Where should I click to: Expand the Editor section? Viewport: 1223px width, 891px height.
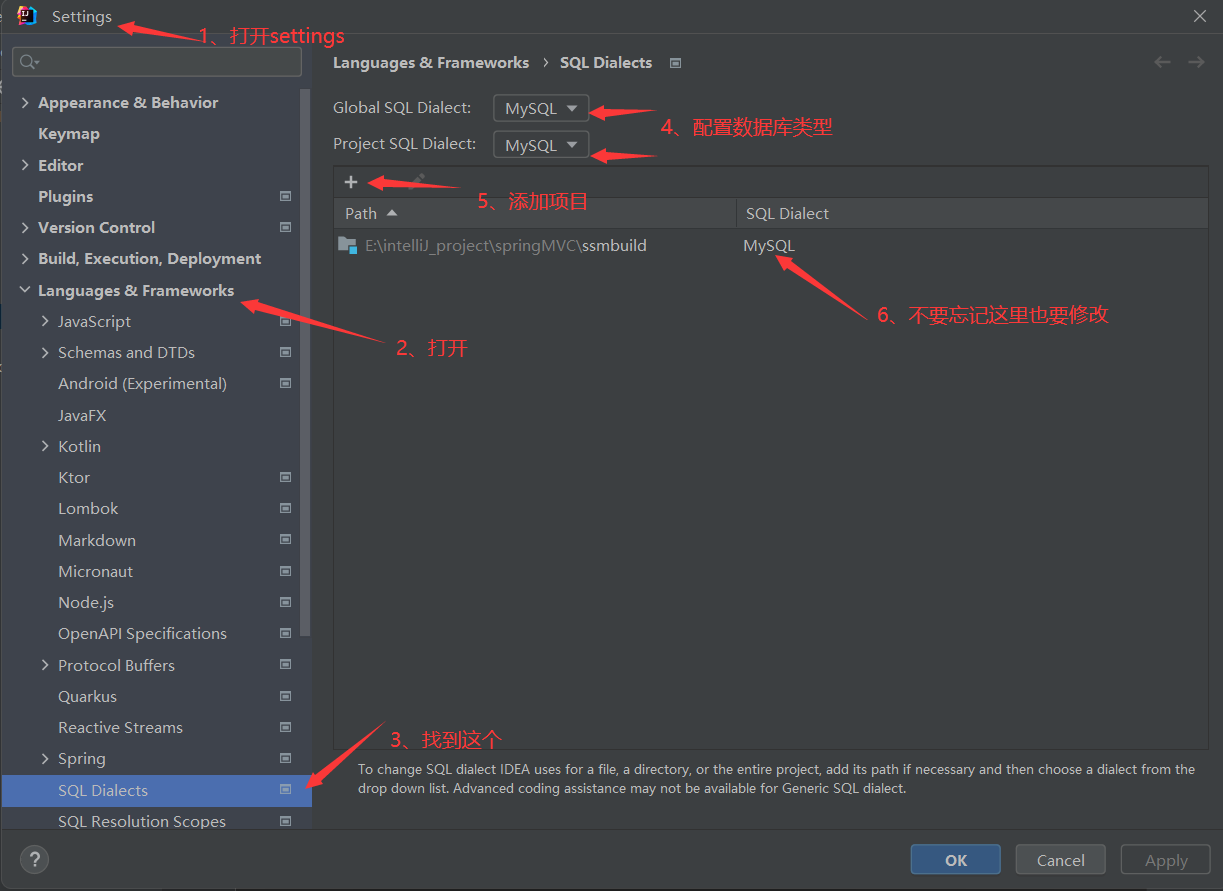pos(25,166)
